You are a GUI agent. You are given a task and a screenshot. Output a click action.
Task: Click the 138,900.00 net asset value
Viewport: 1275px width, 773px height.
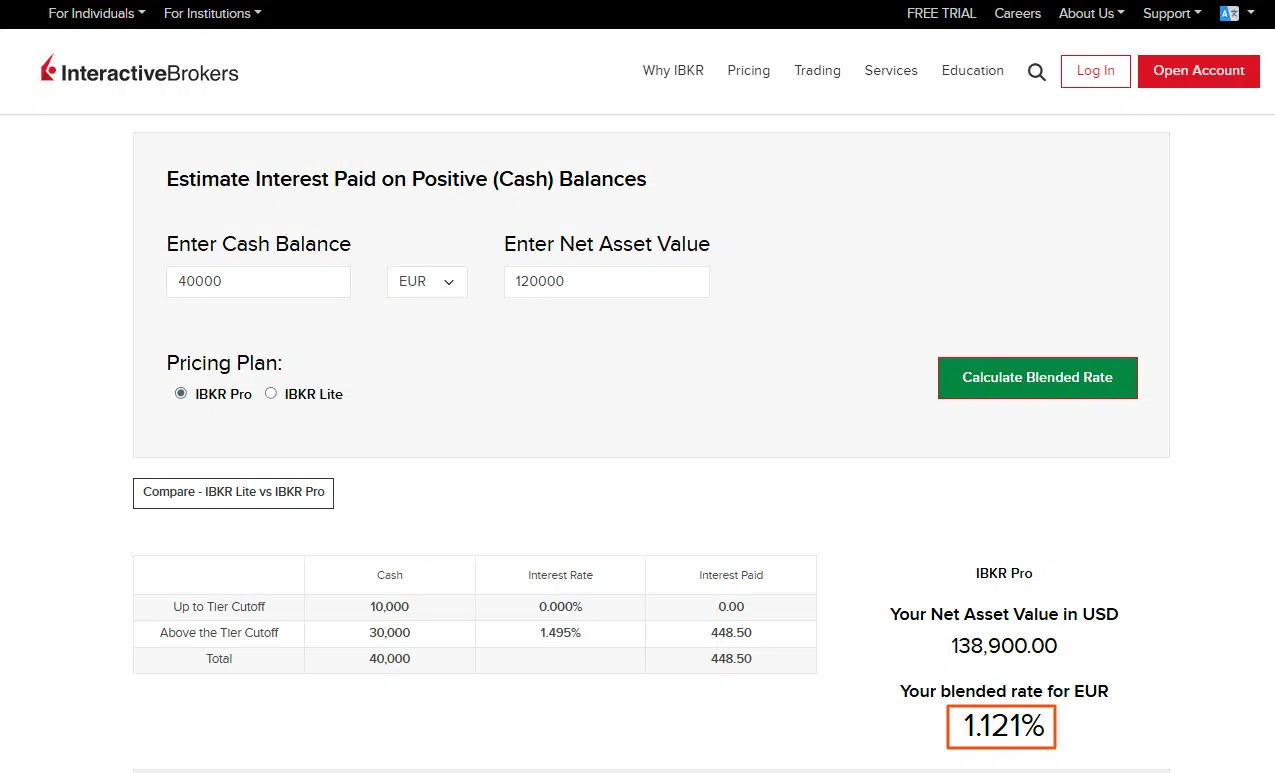1004,646
